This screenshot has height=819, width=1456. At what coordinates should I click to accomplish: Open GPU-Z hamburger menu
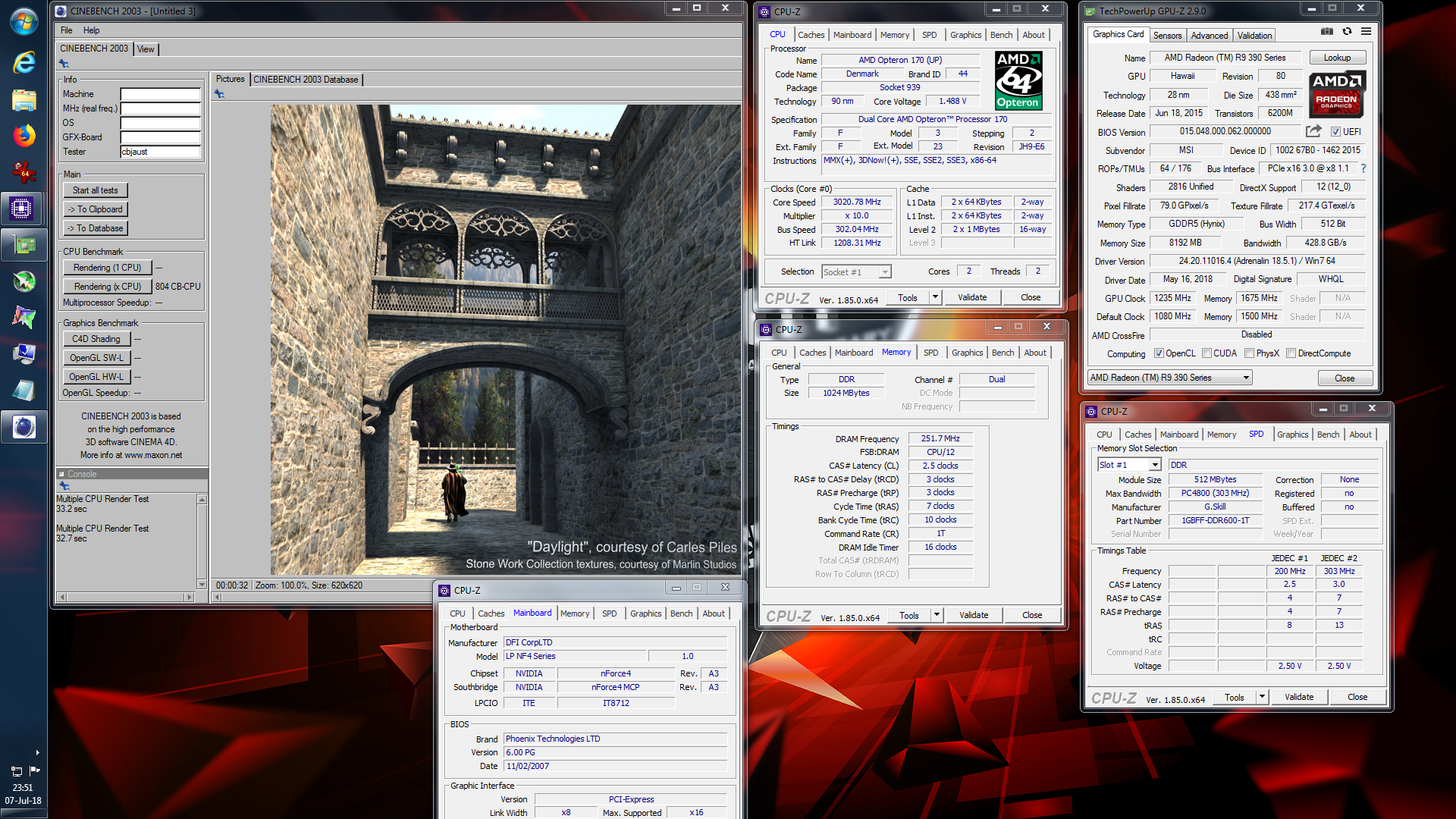(x=1366, y=31)
